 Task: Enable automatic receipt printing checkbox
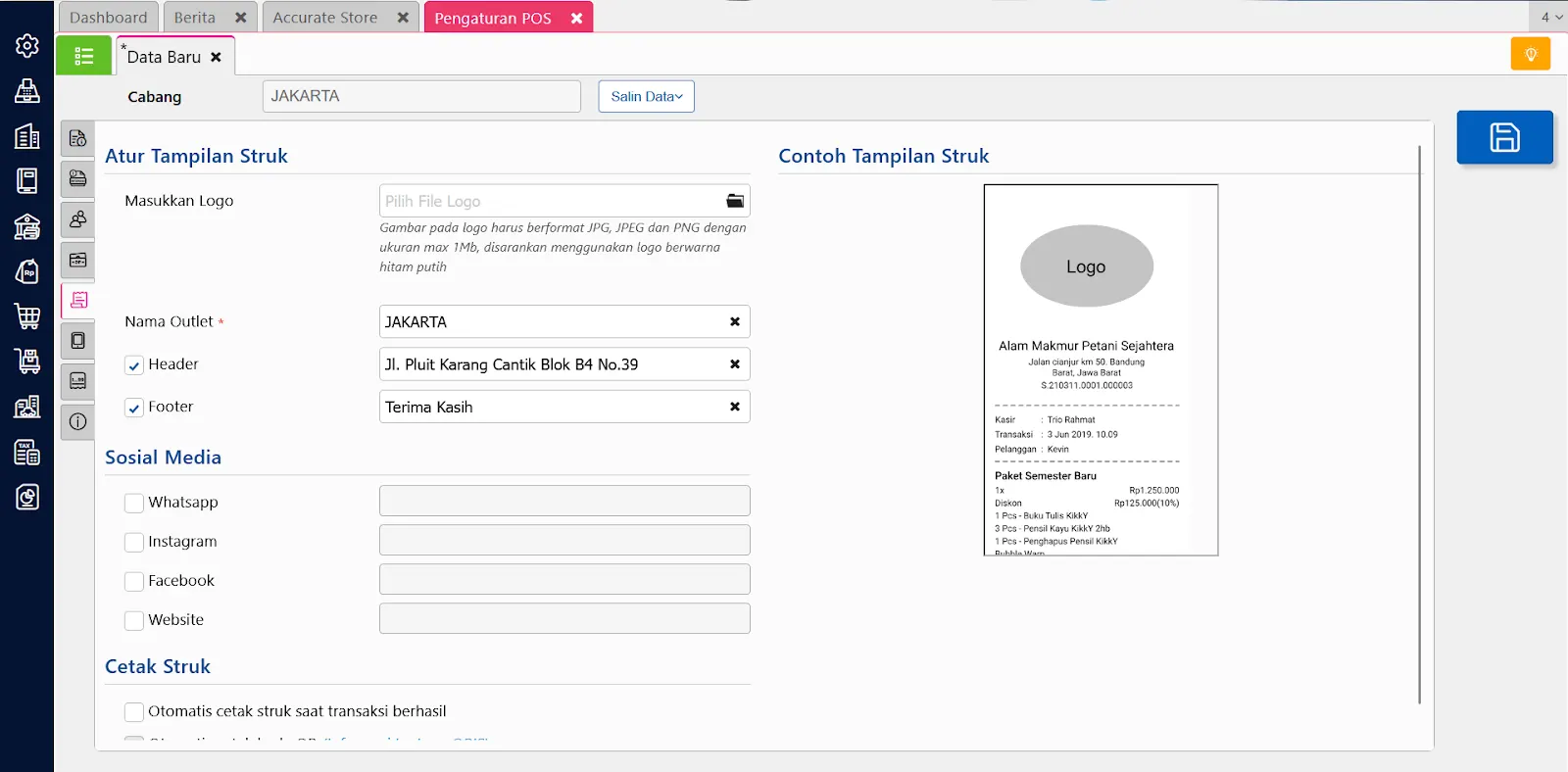[134, 712]
